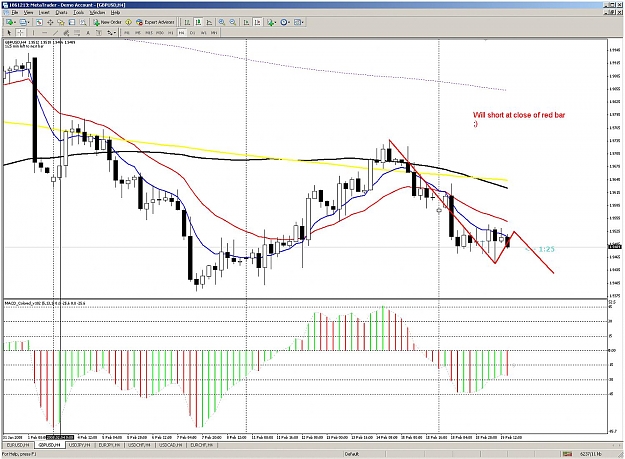The image size is (625, 459).
Task: Set timeframe to H4
Action: 181,33
